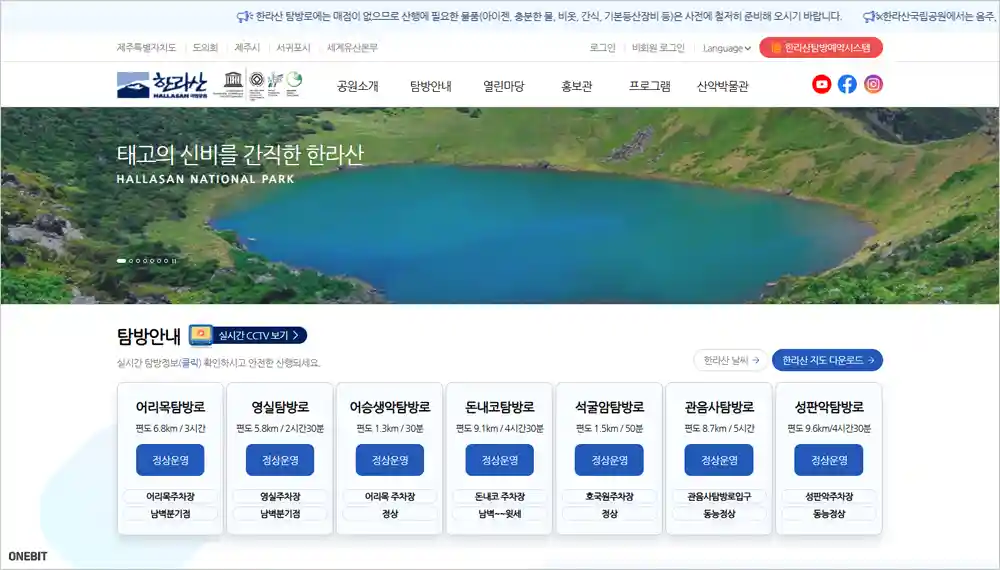Click the Biosphere Reserve logo
This screenshot has width=1000, height=570.
(275, 81)
